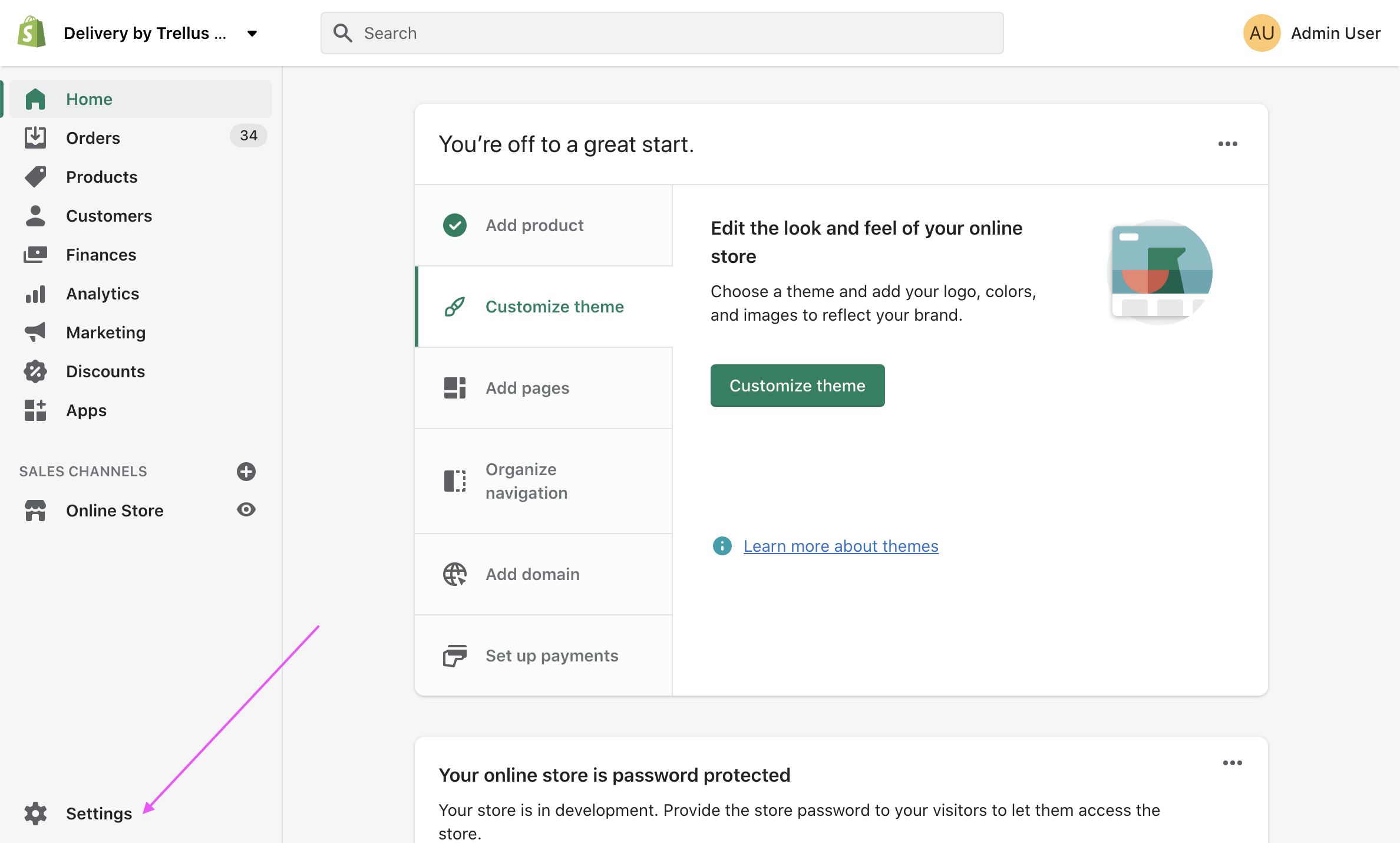The height and width of the screenshot is (843, 1400).
Task: Open the Online Store channel
Action: (x=115, y=511)
